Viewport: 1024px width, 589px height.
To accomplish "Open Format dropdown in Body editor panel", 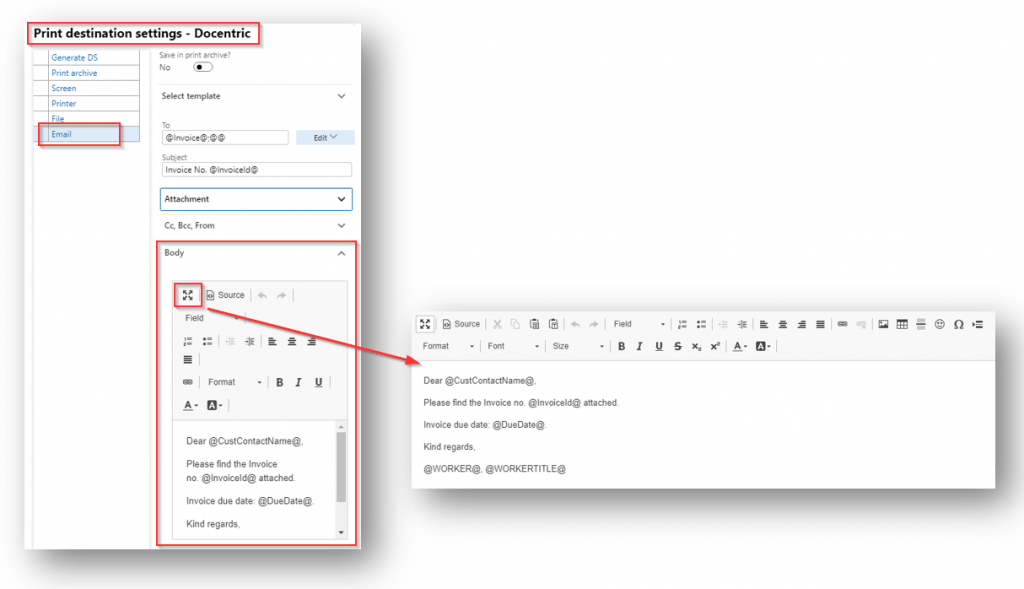I will (x=234, y=382).
